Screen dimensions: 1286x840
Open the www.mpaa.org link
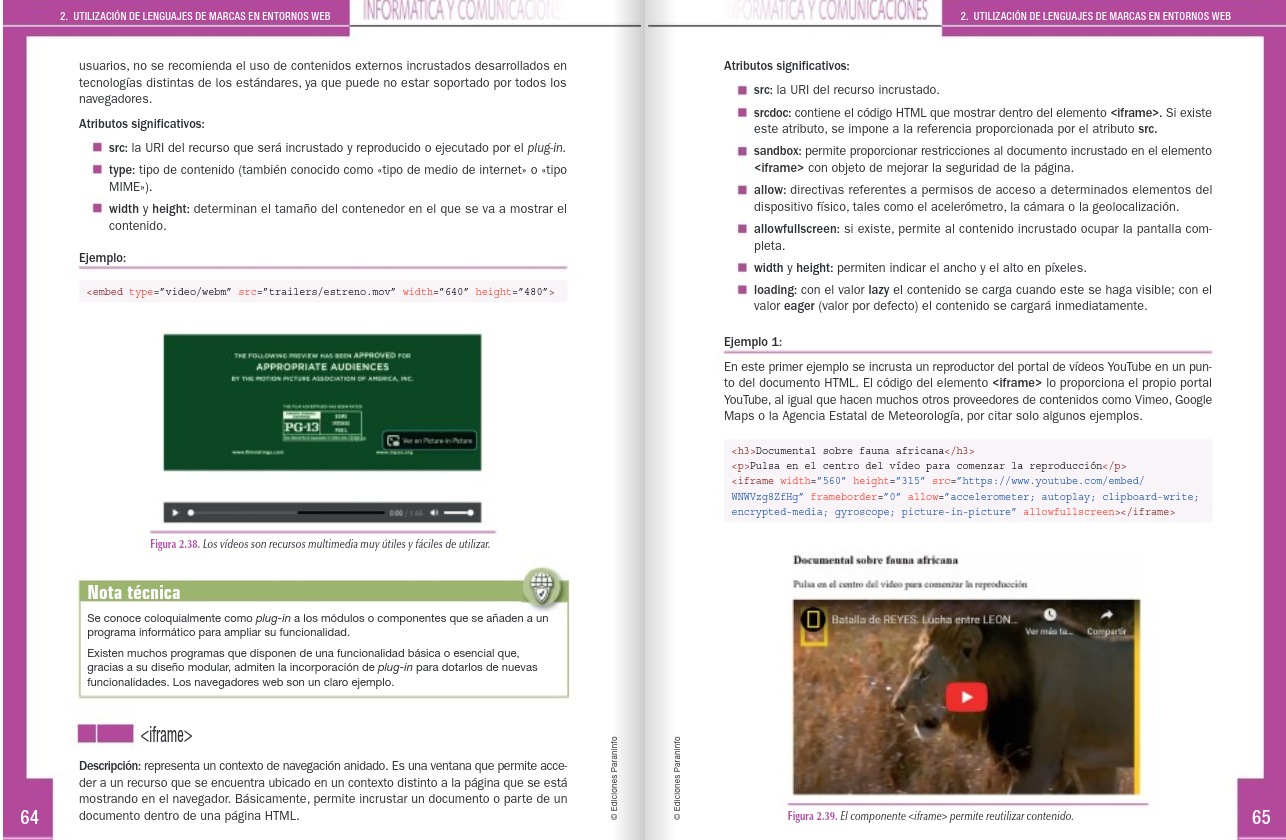[x=396, y=452]
